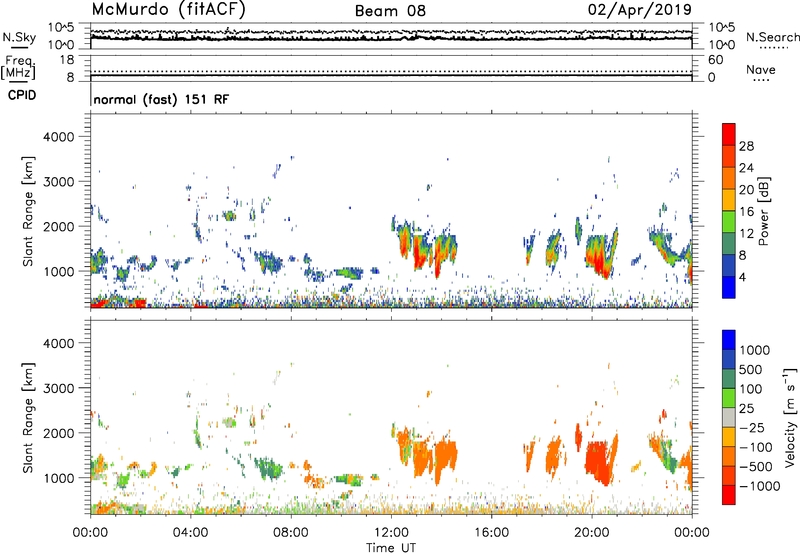Click the gray segment of the velocity colorbar
The width and height of the screenshot is (800, 554).
(x=729, y=417)
